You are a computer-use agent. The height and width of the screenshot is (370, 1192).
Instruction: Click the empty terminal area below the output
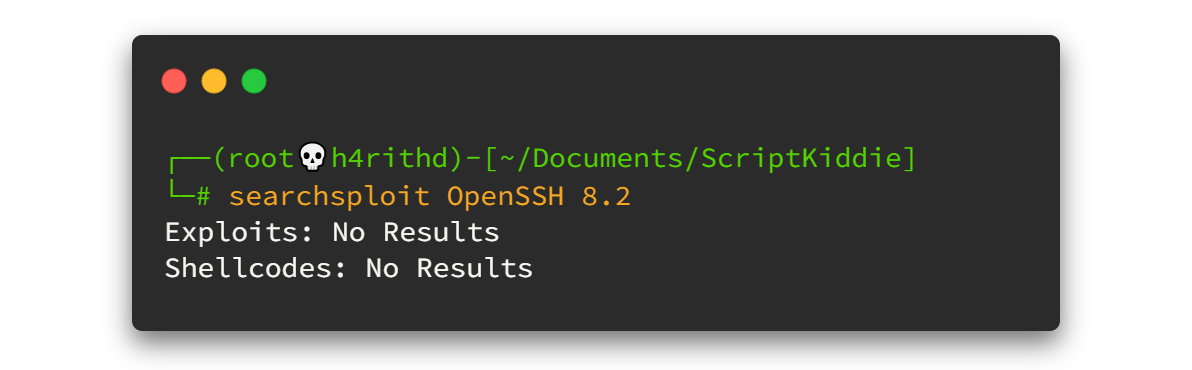596,306
